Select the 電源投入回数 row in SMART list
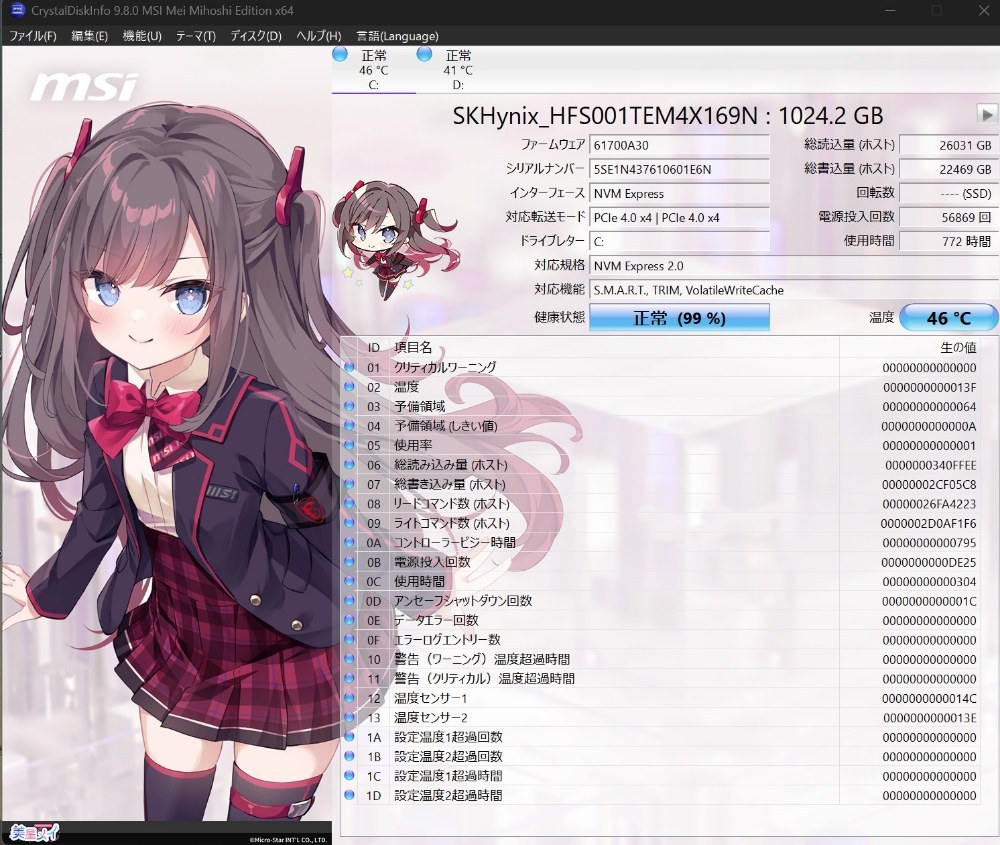The height and width of the screenshot is (845, 1000). tap(661, 562)
